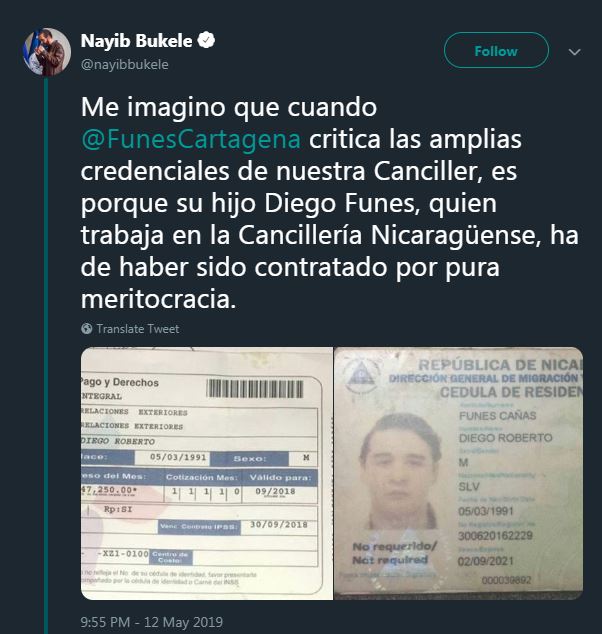Click the verified badge next to Nayib Bukele
The image size is (602, 634).
click(206, 40)
